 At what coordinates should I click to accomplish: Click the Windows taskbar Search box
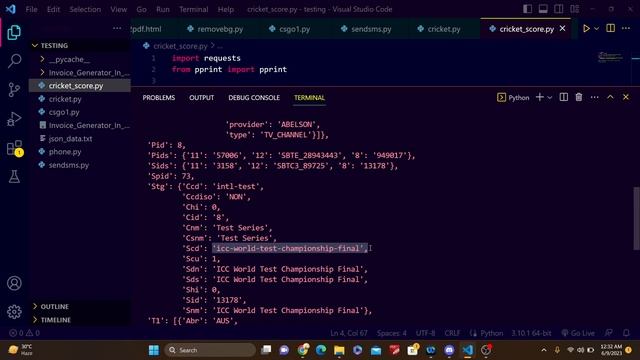[210, 350]
